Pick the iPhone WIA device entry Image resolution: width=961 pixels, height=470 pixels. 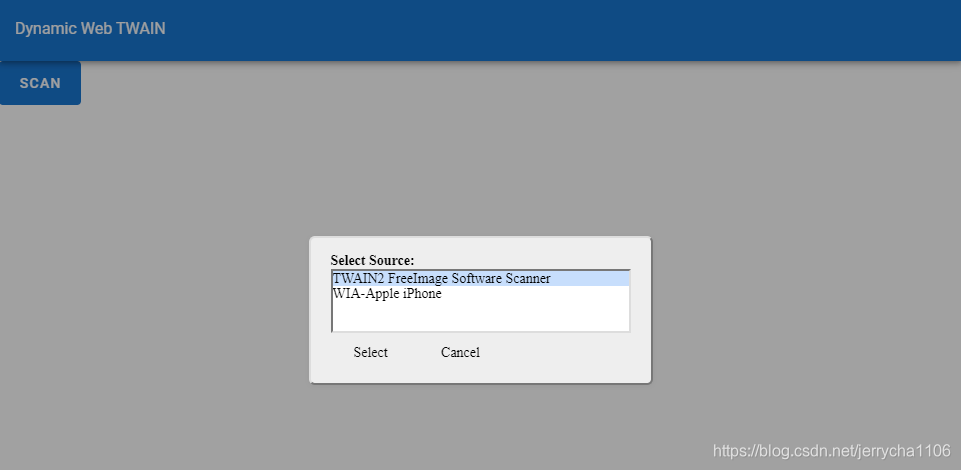coord(480,294)
